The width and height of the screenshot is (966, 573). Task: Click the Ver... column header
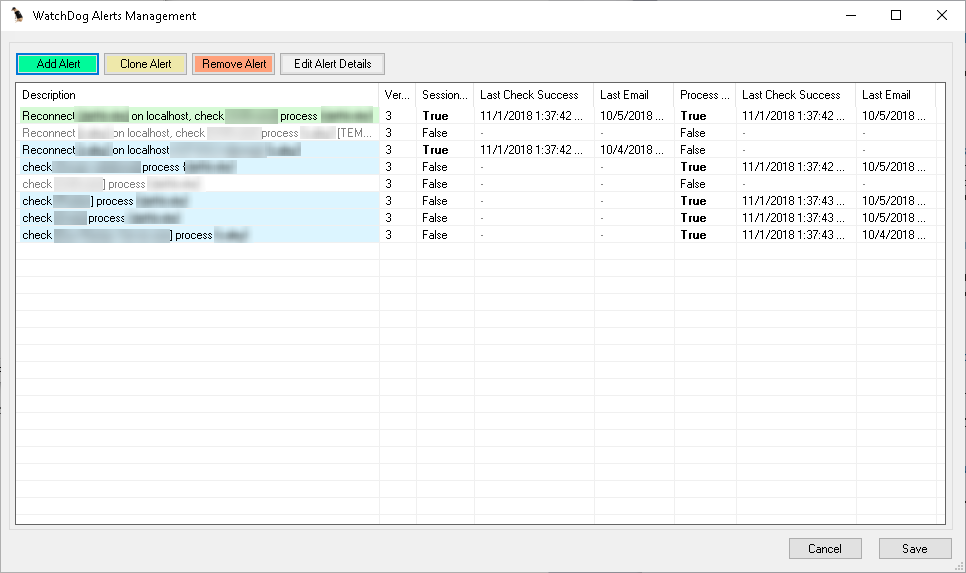click(x=397, y=95)
